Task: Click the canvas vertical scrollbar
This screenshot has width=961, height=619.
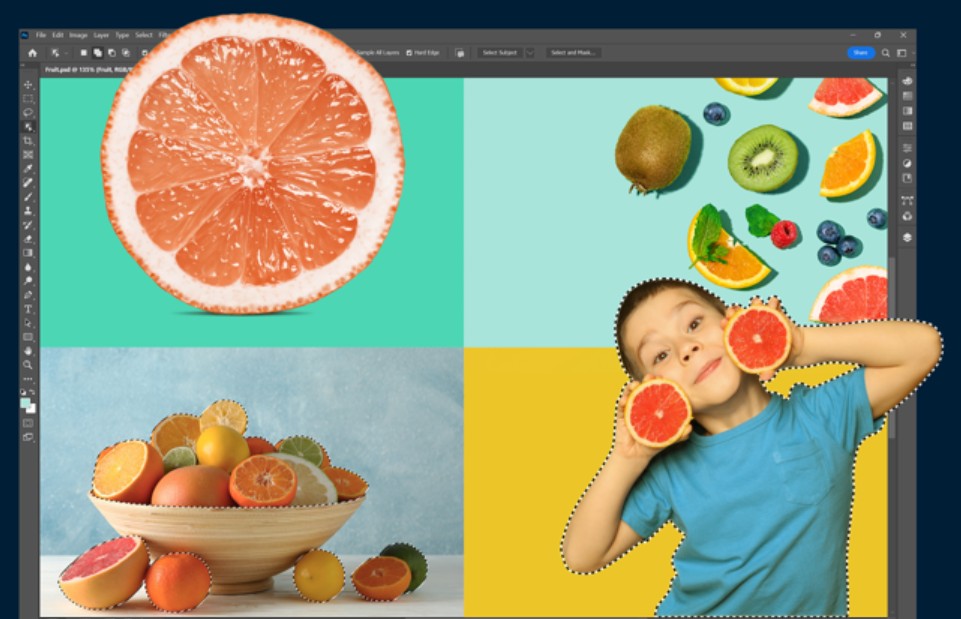Action: point(892,346)
